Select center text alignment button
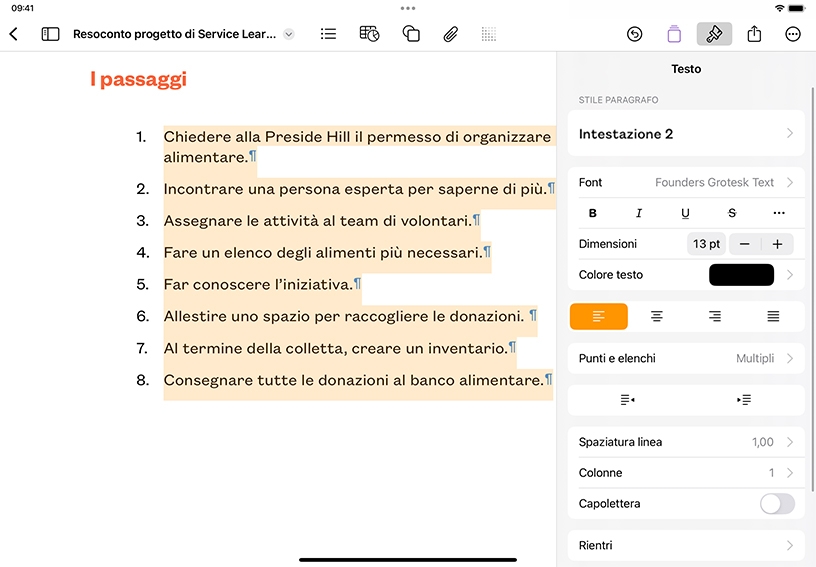Screen dimensions: 816x567 [x=657, y=316]
